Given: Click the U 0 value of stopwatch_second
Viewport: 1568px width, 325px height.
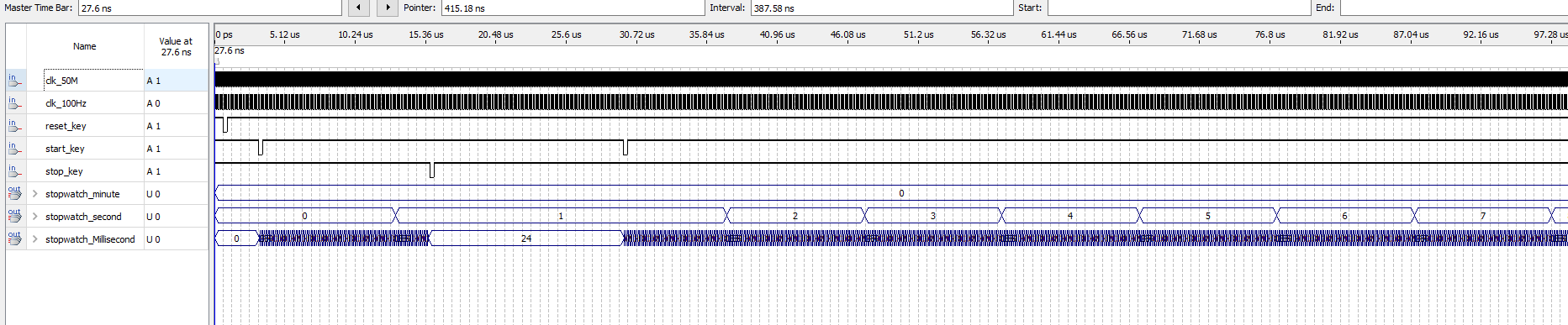Looking at the screenshot, I should click(153, 217).
